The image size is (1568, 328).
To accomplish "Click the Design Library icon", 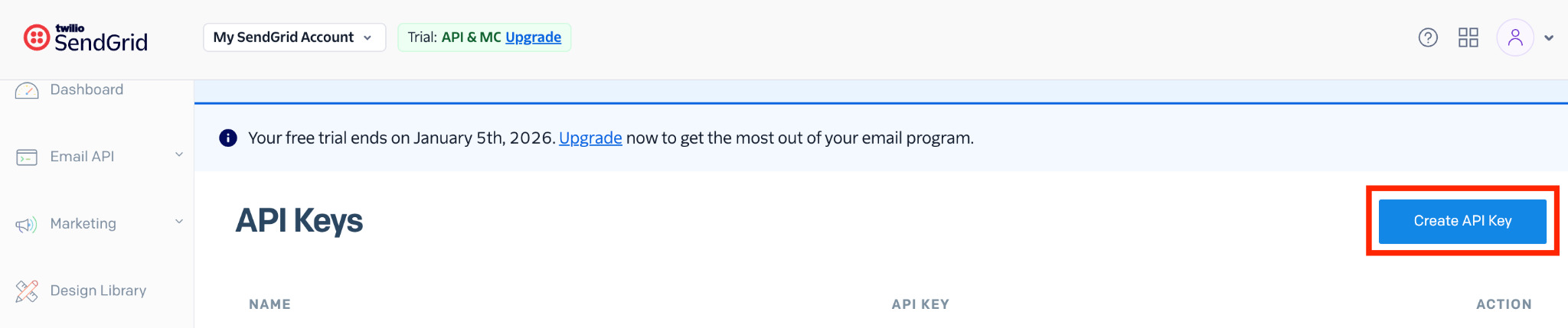I will [x=27, y=291].
